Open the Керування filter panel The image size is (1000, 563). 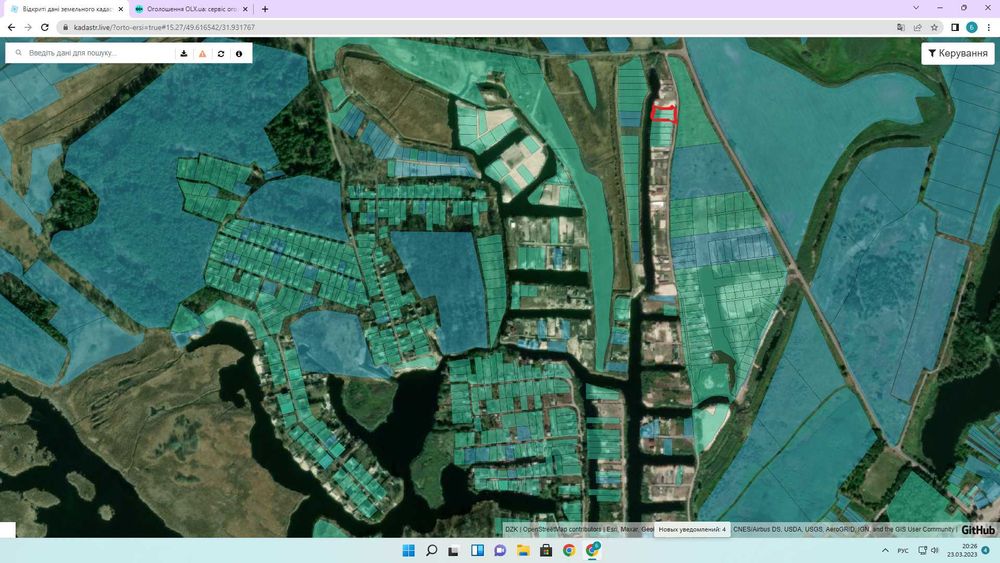(x=958, y=54)
